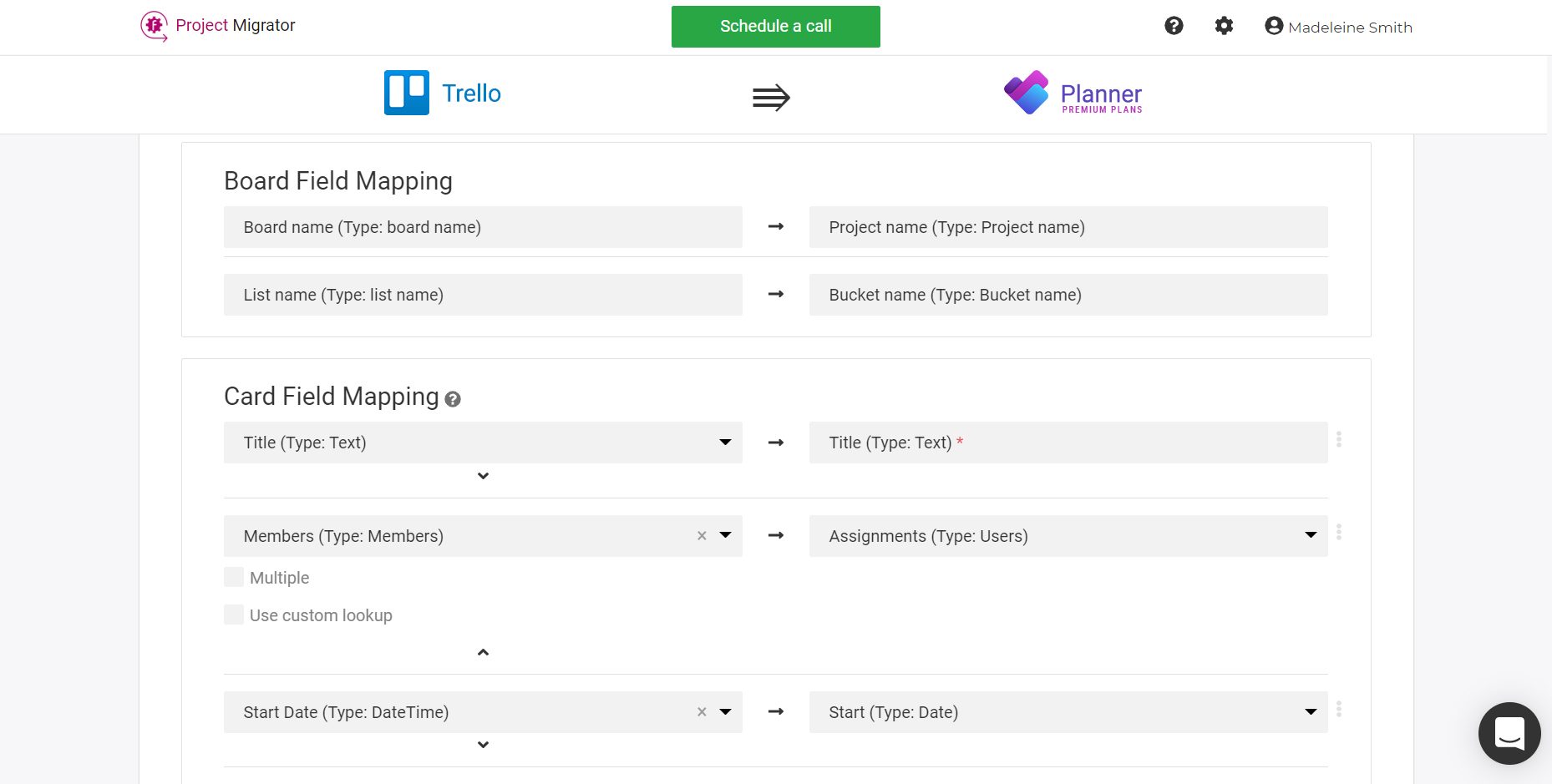1552x784 pixels.
Task: Open the chat widget bubble
Action: click(x=1509, y=733)
